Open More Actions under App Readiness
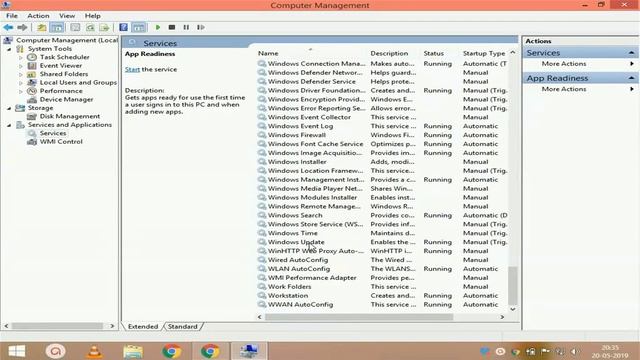This screenshot has height=360, width=640. [564, 89]
